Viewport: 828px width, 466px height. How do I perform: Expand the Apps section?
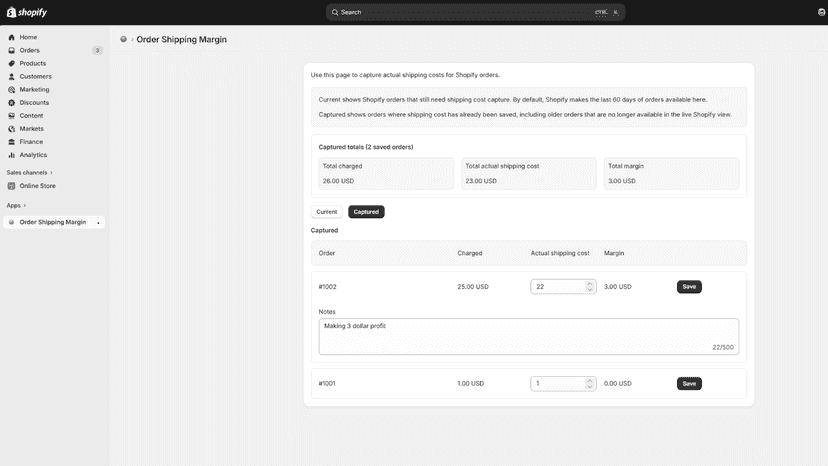tap(16, 206)
